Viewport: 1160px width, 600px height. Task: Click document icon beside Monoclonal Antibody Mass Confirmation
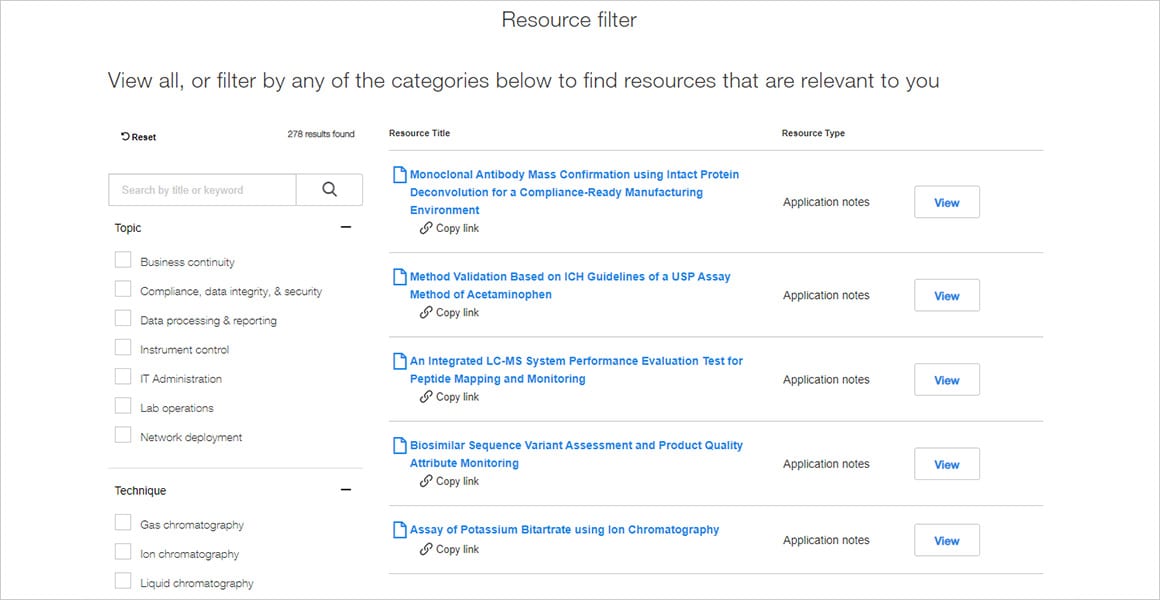pyautogui.click(x=399, y=175)
